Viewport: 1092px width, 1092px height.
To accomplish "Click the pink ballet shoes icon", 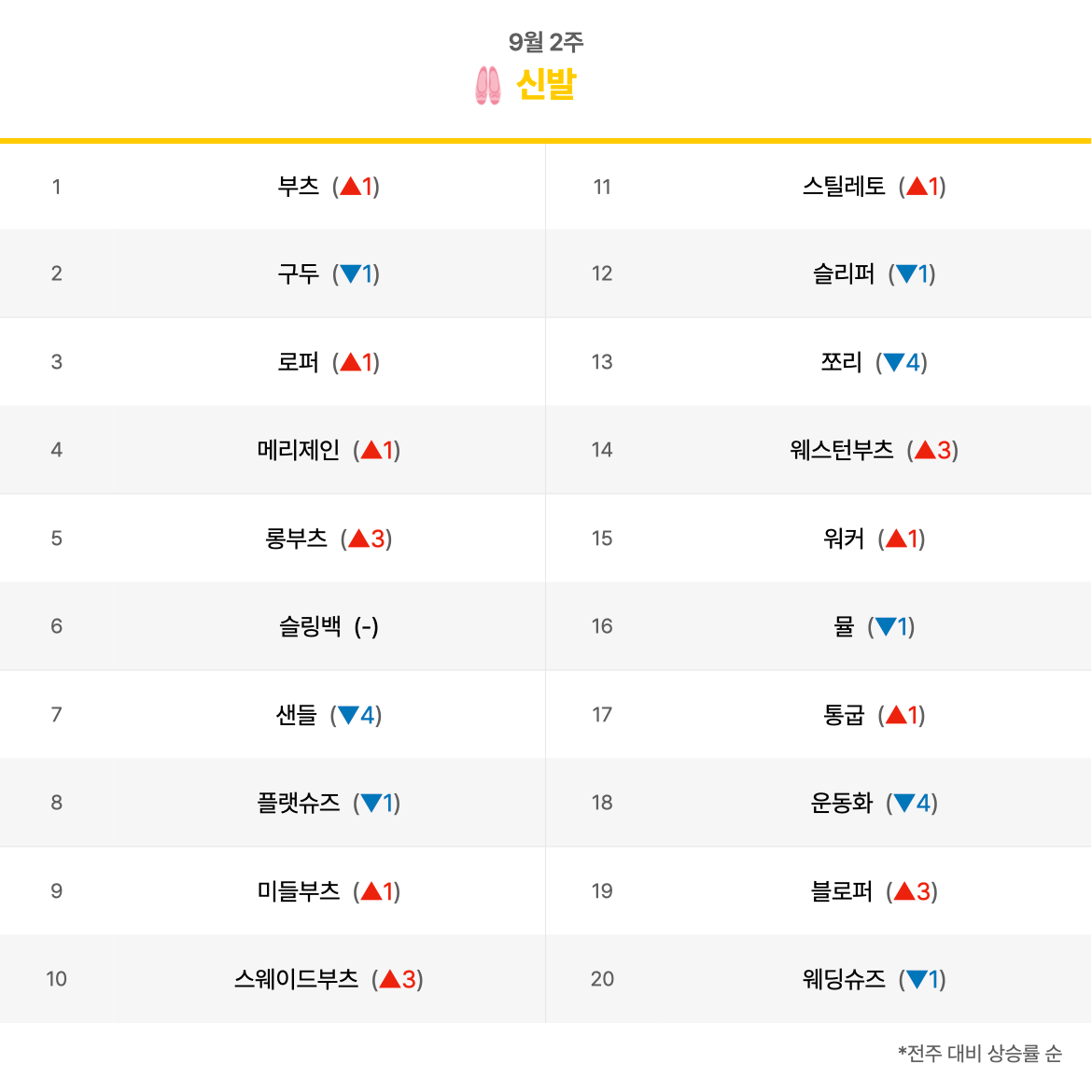I will (x=487, y=86).
